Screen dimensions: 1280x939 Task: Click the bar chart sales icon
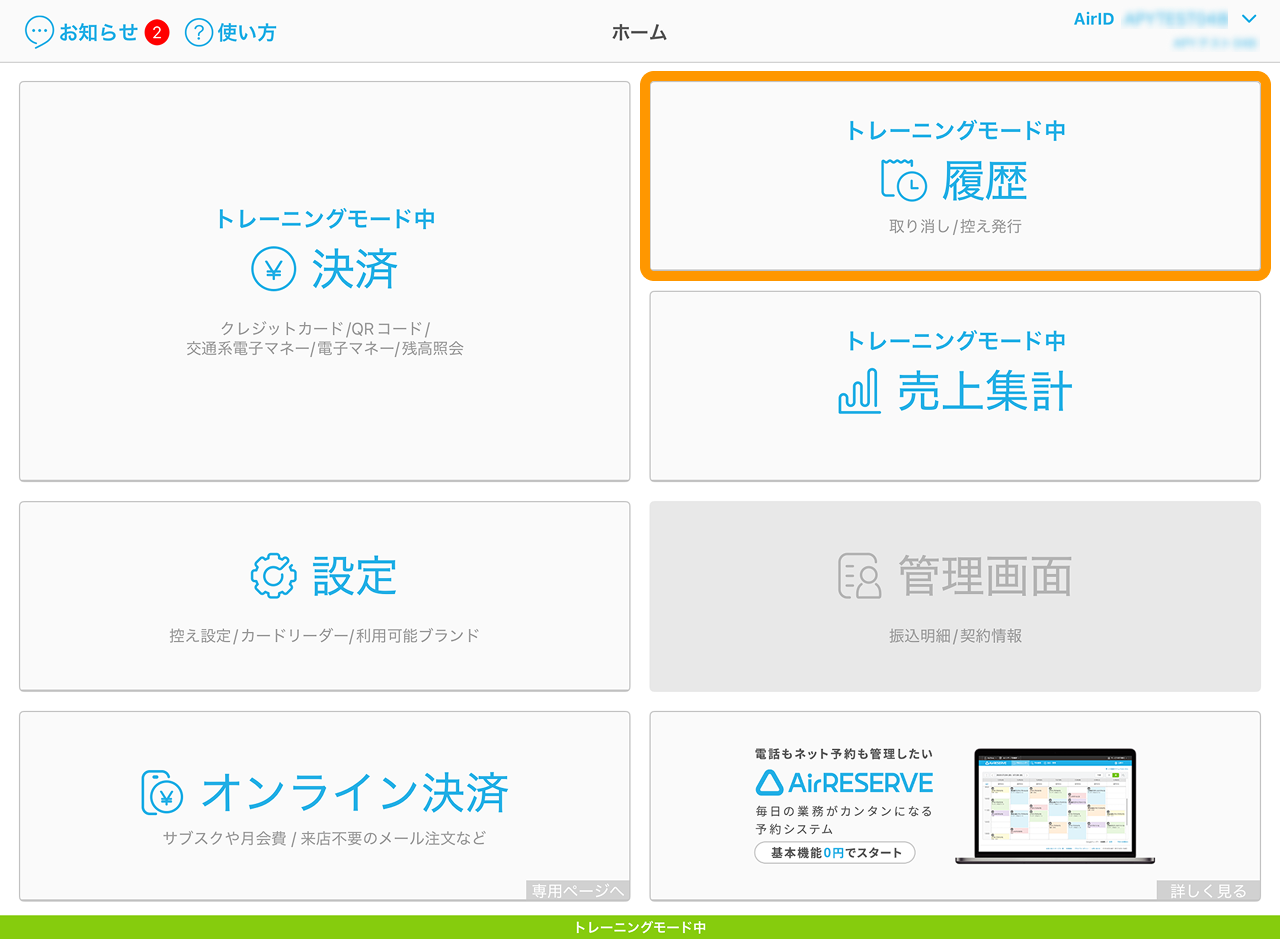(x=858, y=391)
